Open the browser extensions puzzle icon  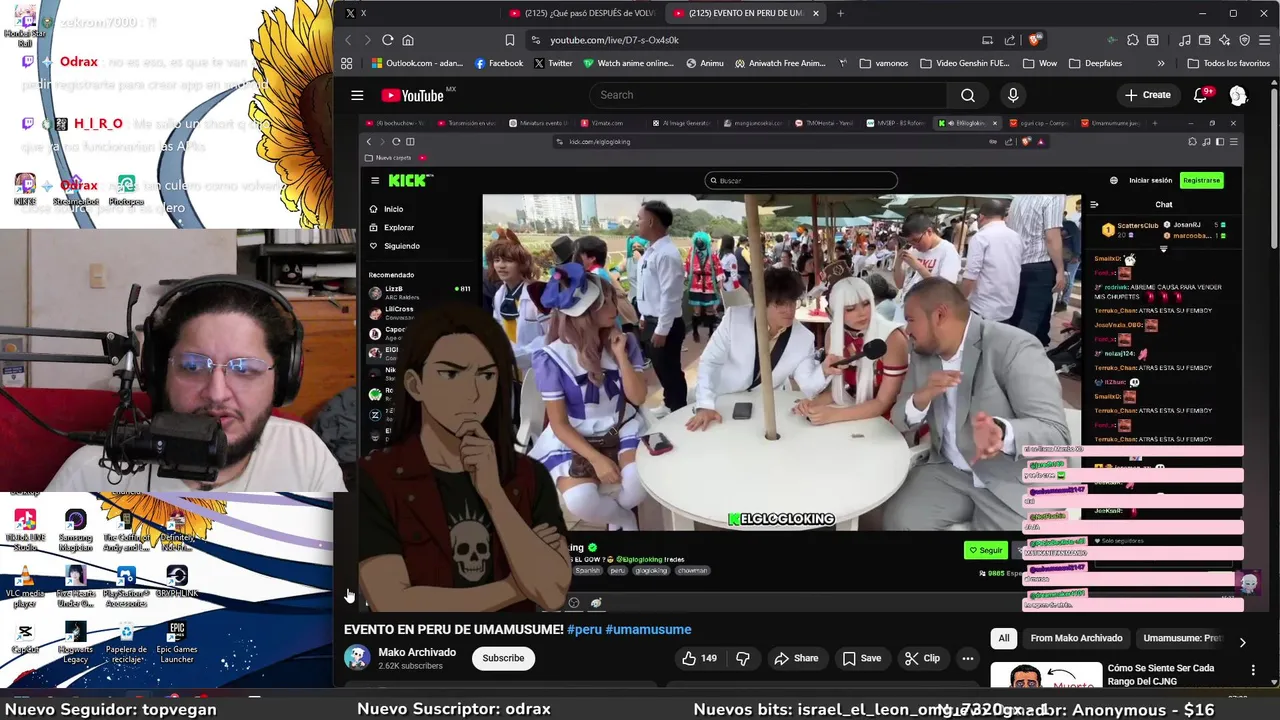tap(1133, 40)
